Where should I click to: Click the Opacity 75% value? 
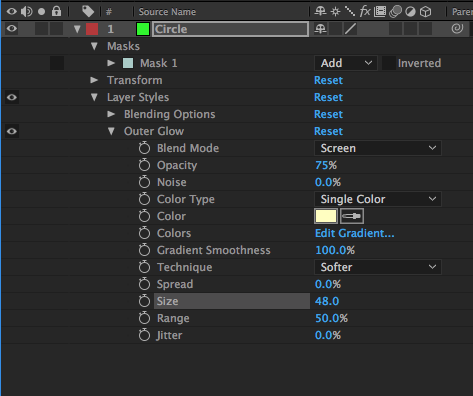[x=326, y=165]
